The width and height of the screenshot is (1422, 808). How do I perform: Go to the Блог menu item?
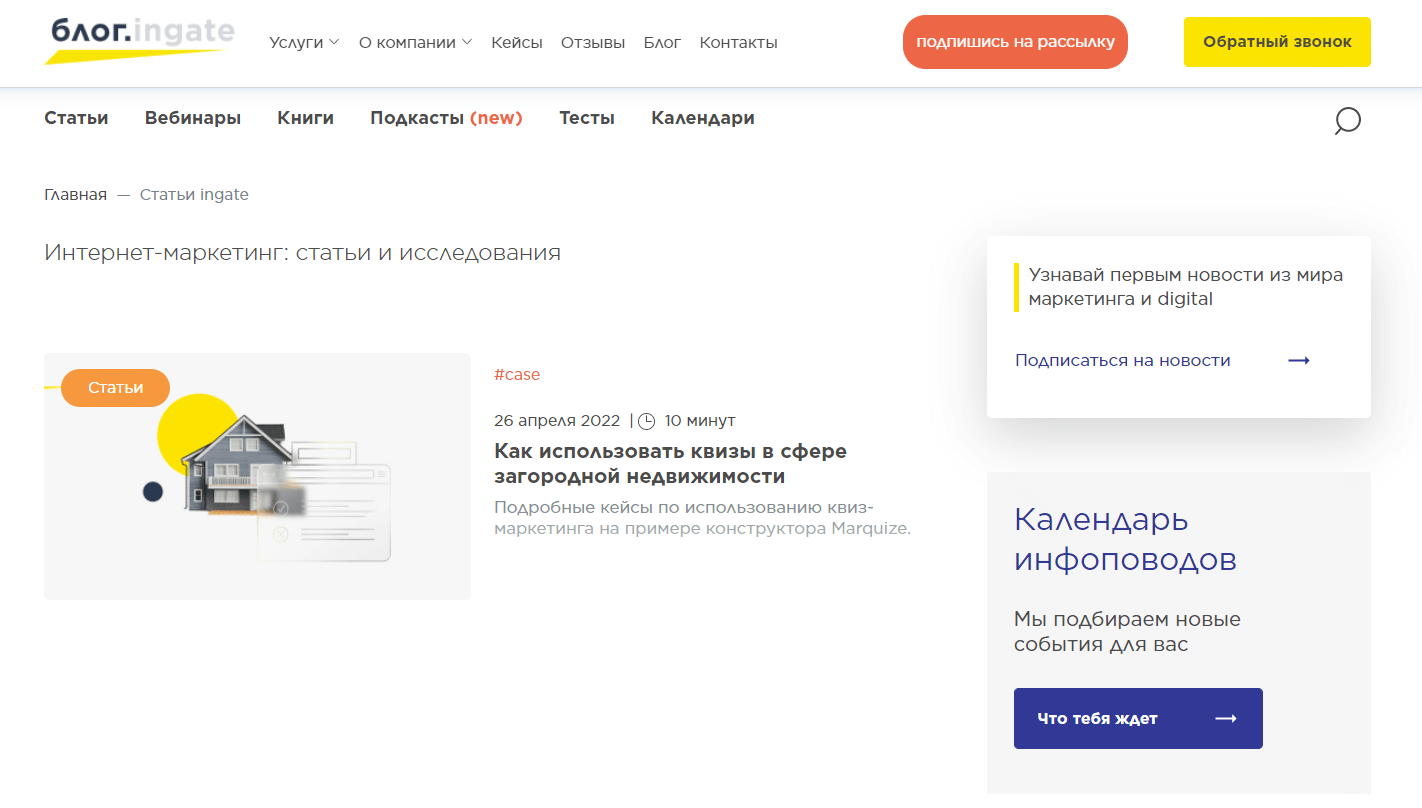coord(662,42)
